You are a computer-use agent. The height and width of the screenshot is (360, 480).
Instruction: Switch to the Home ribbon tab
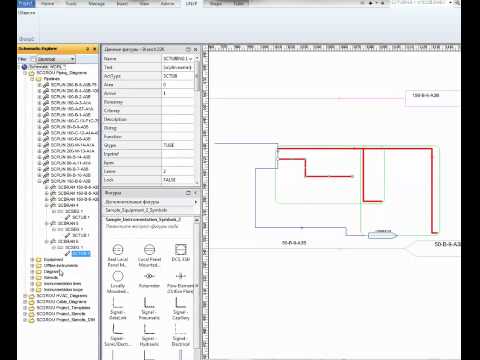click(47, 4)
